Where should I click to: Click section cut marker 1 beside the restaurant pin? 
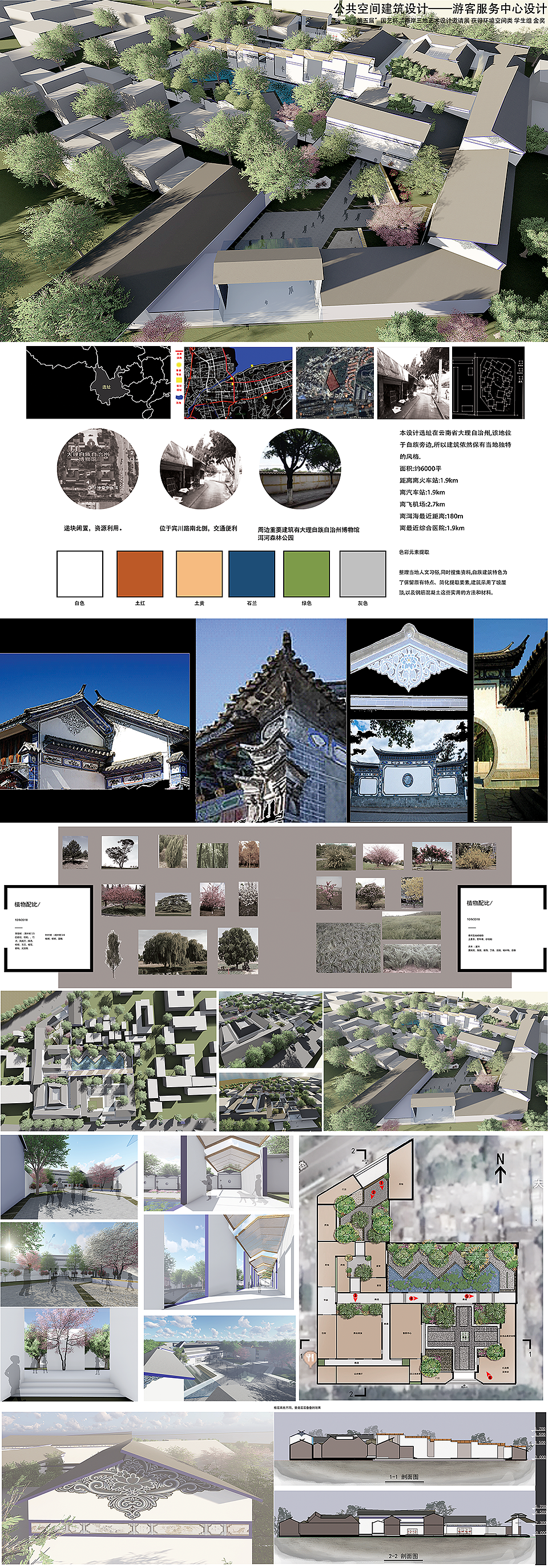tap(304, 1348)
